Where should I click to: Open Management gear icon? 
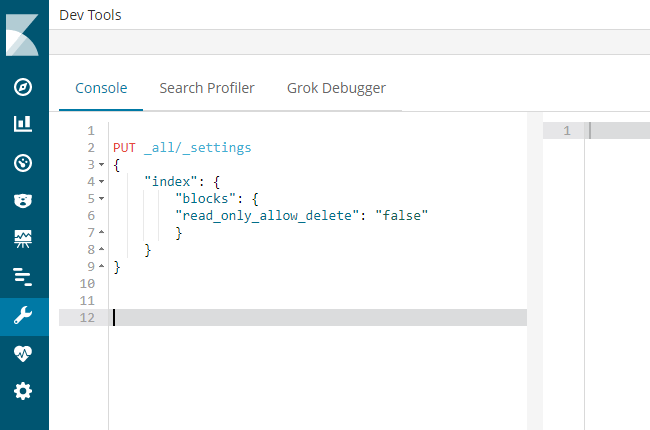pos(23,391)
